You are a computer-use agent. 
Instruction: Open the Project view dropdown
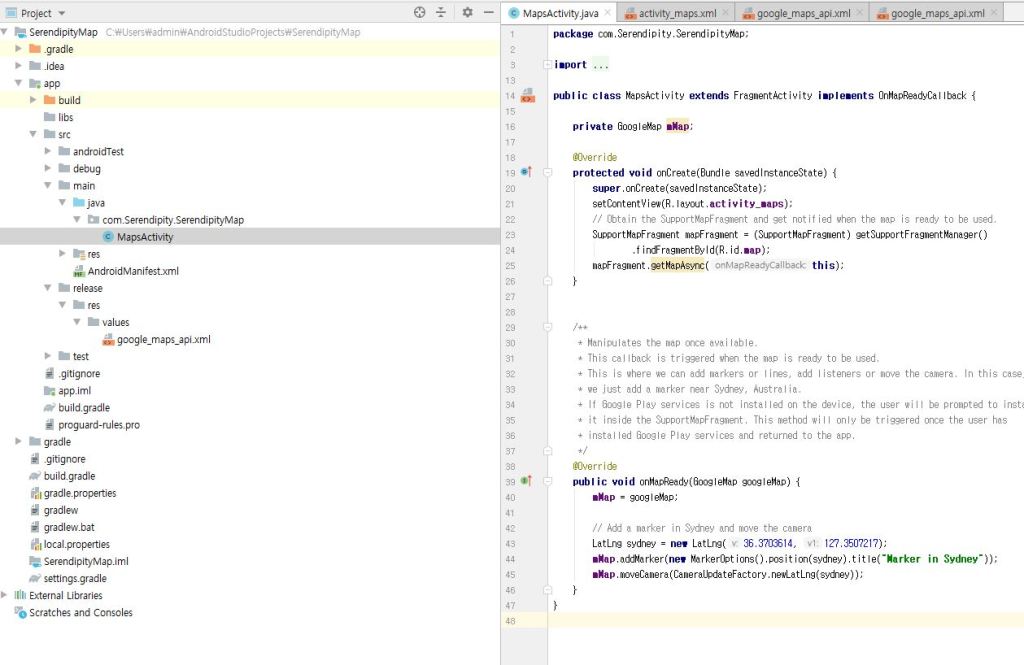(x=62, y=13)
